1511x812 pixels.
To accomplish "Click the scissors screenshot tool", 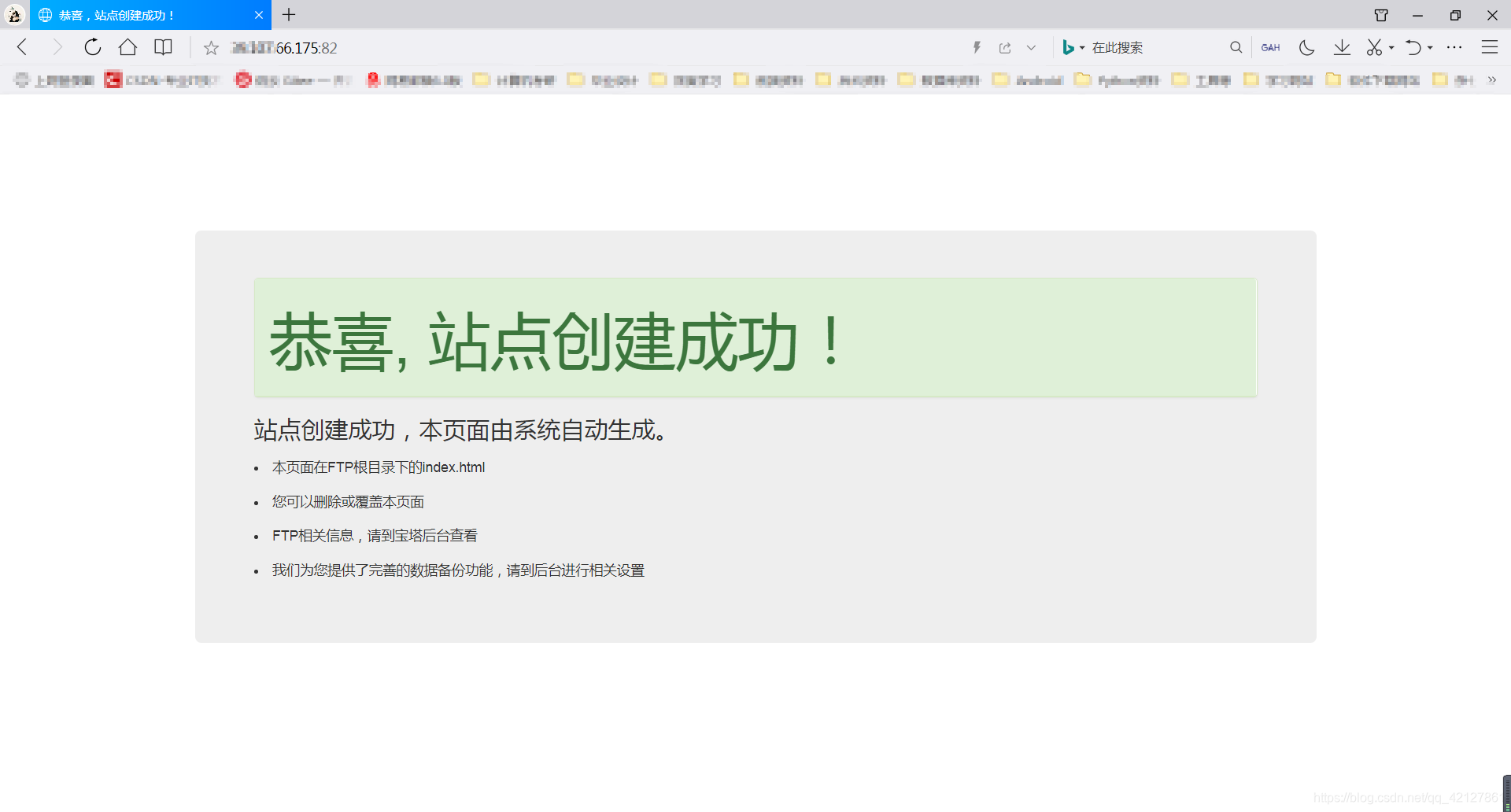I will (1374, 47).
